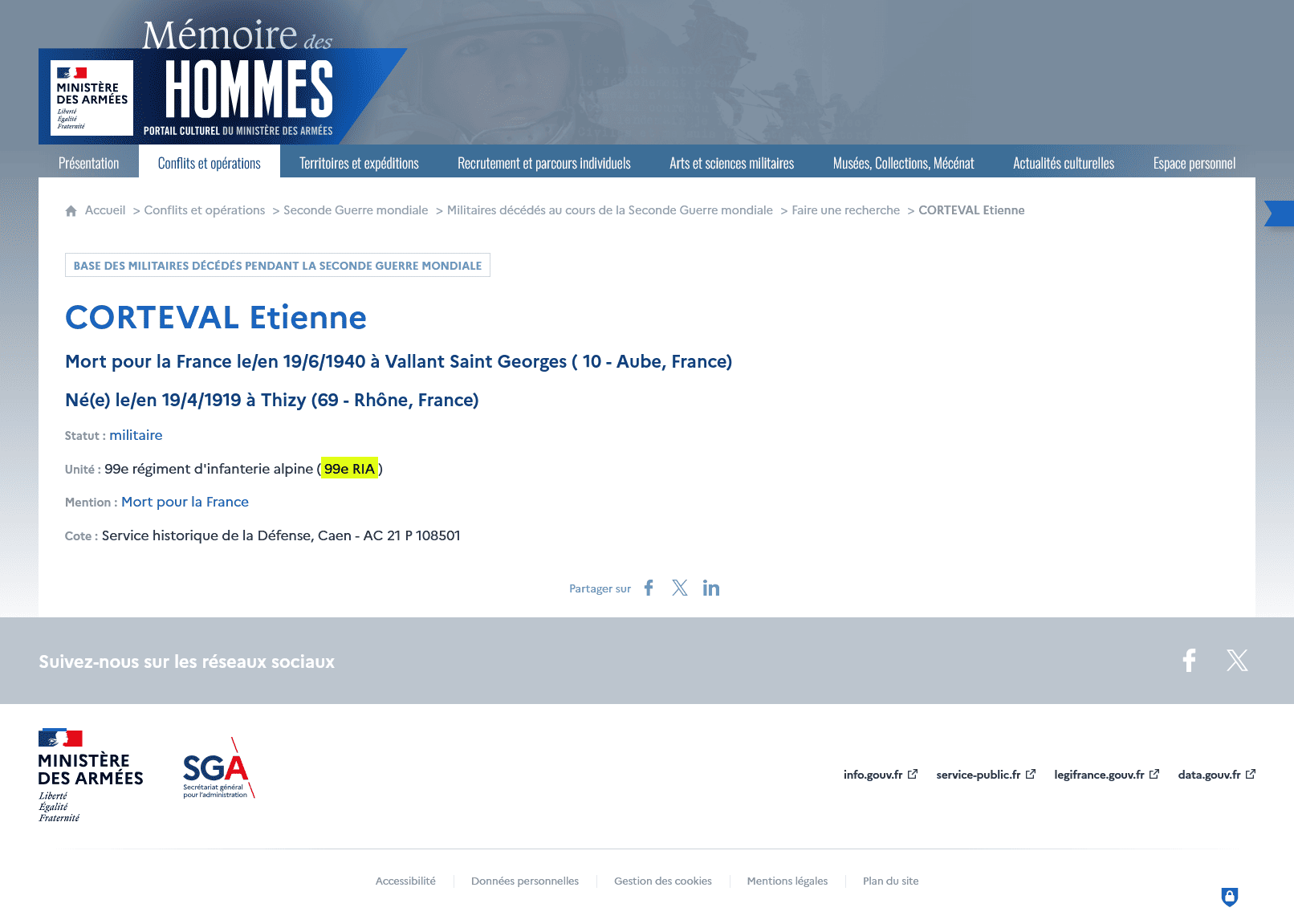Click the blue ribbon tab at right edge
The image size is (1294, 924).
1280,214
